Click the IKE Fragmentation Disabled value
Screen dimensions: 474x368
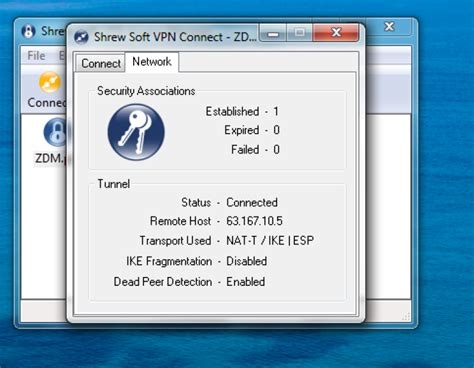pos(247,261)
